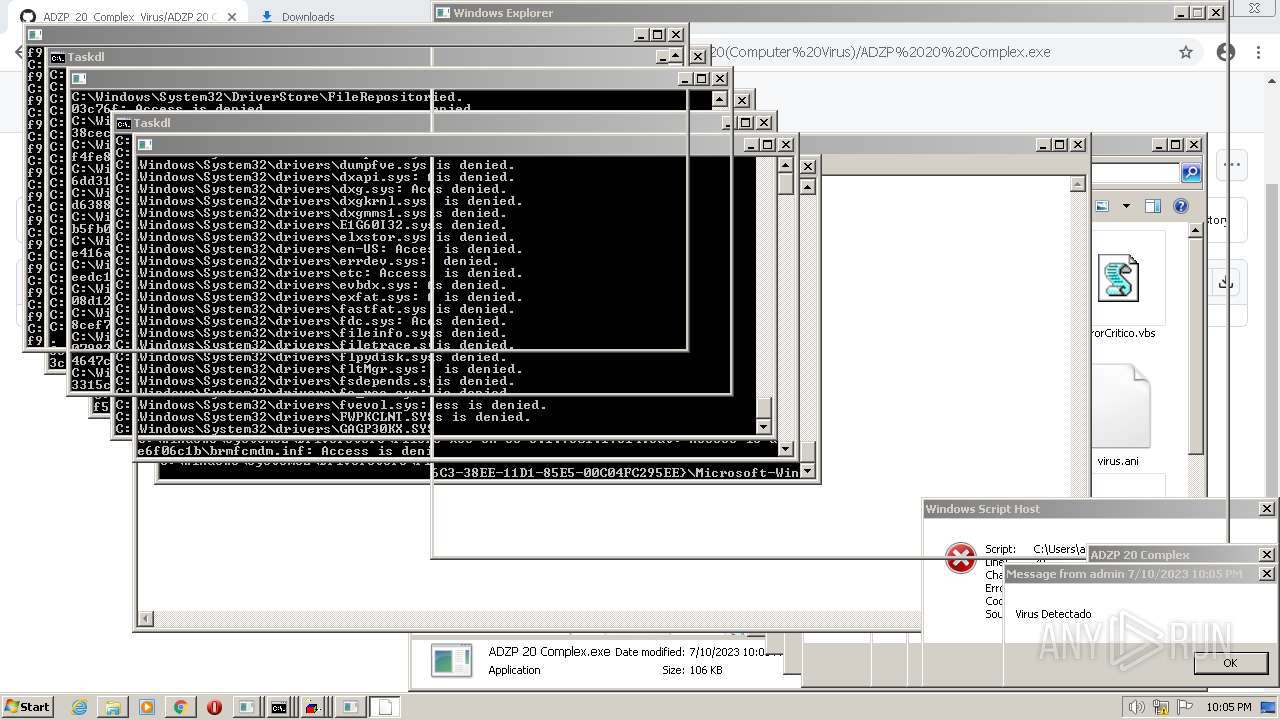Open the network status tray icon
Image resolution: width=1280 pixels, height=720 pixels.
point(1161,707)
